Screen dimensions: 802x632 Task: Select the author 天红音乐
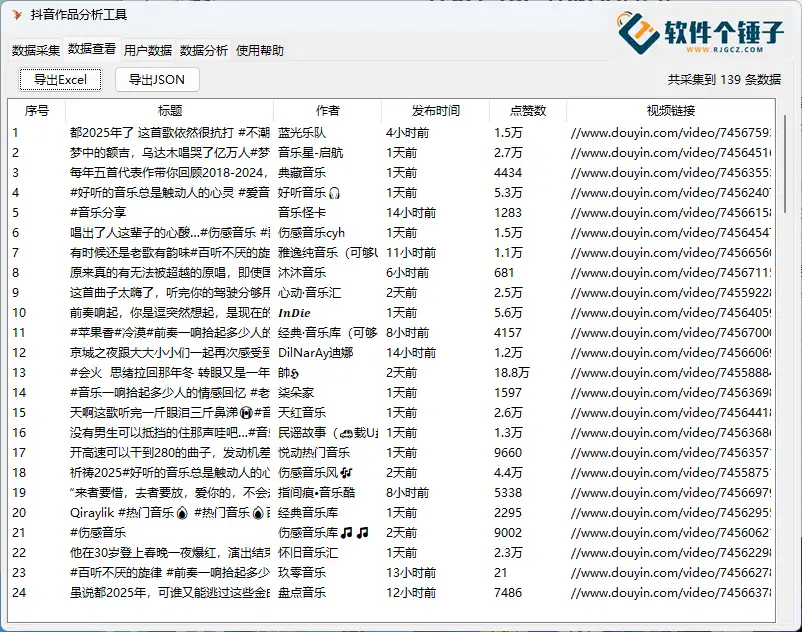302,413
